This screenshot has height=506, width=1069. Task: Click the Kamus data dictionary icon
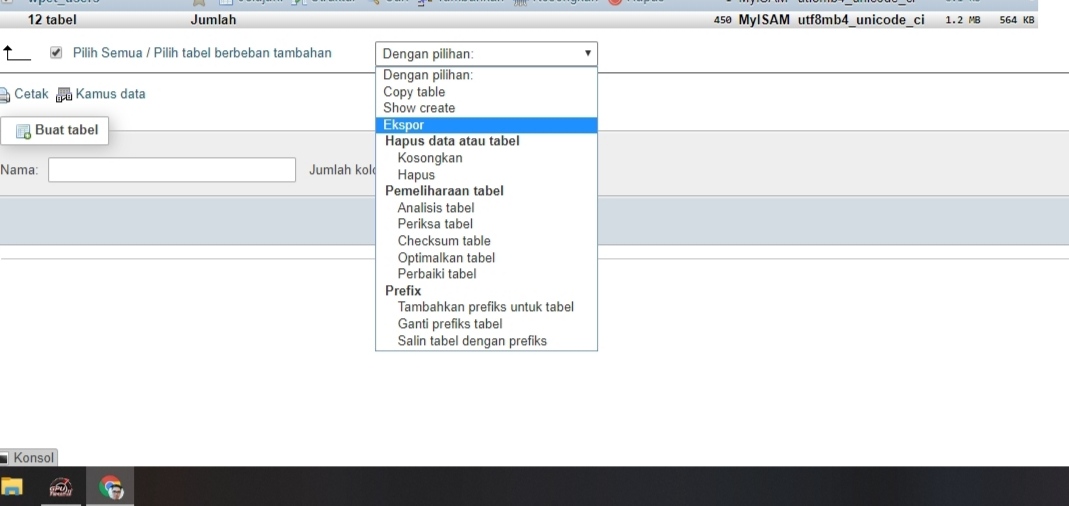pos(64,95)
